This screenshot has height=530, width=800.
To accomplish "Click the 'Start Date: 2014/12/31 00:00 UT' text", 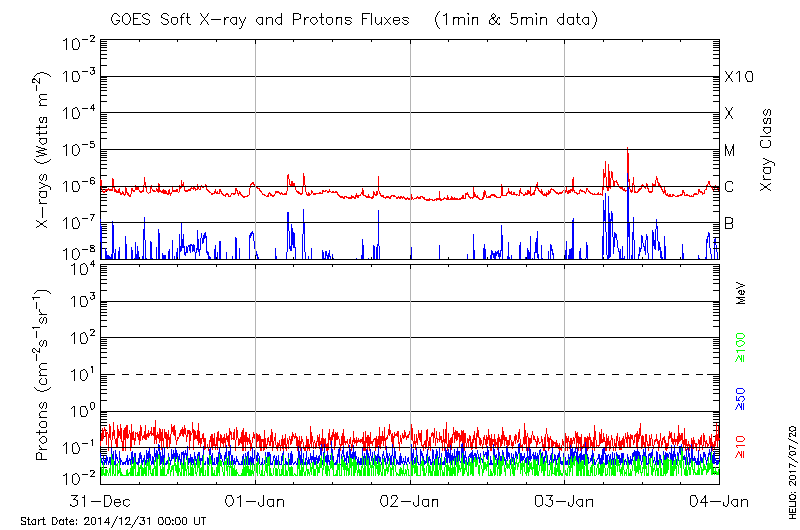I will 113,521.
